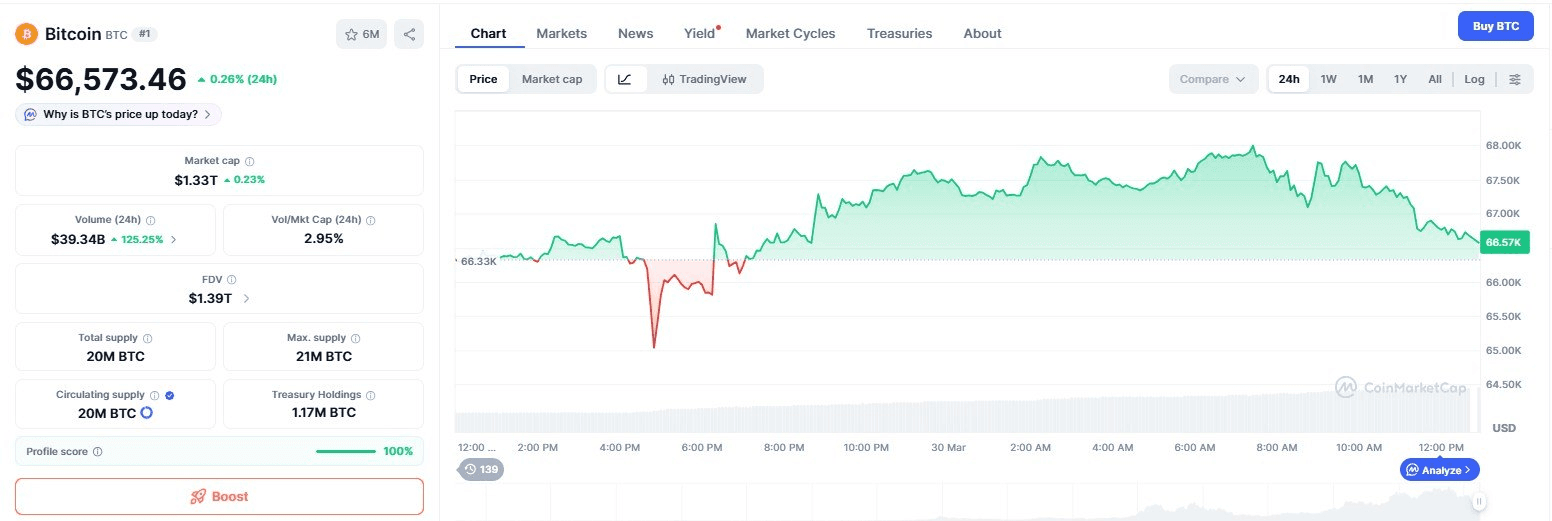
Task: Open the Compare dropdown
Action: tap(1213, 79)
